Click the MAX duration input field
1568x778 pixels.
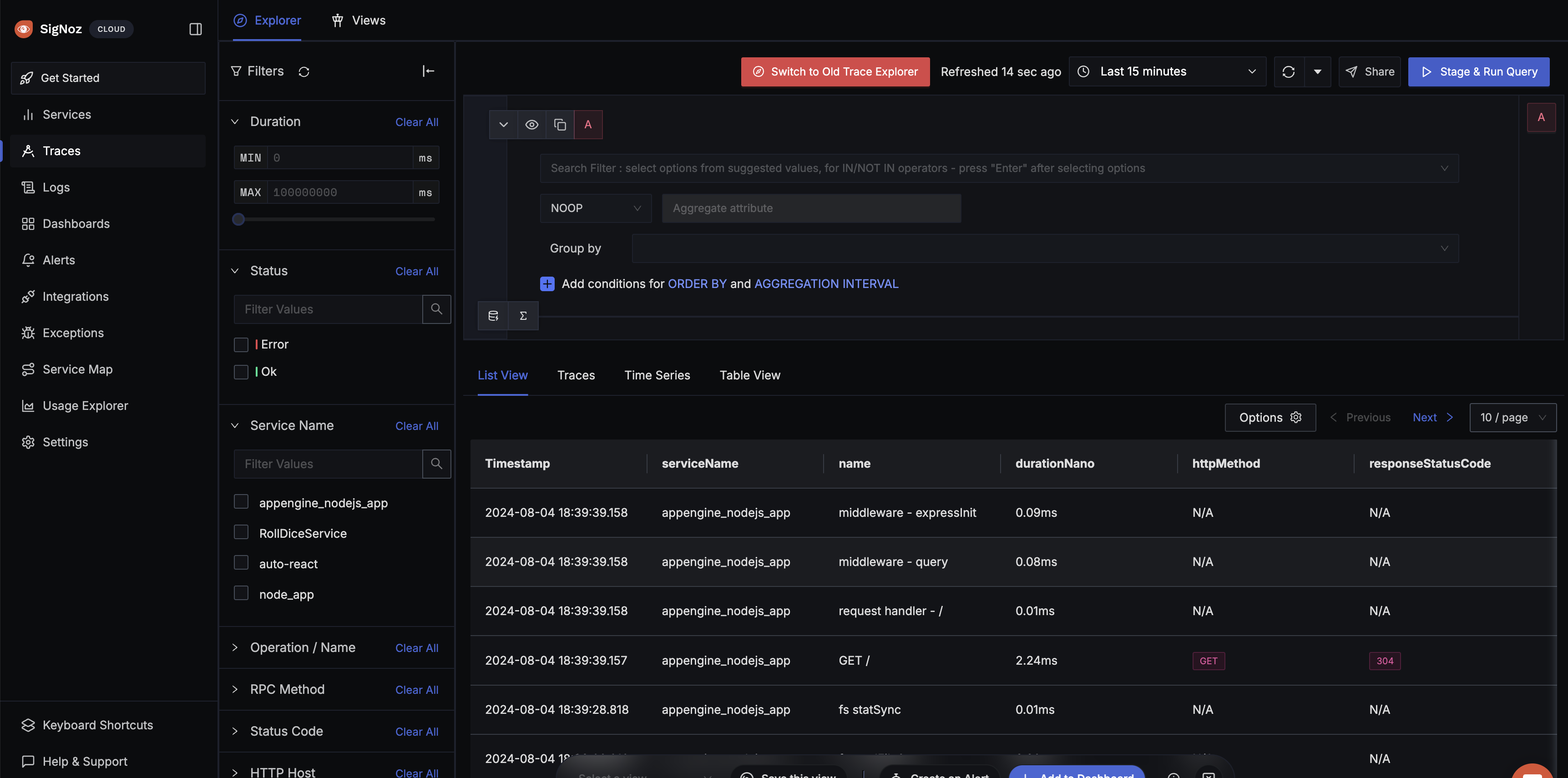(339, 192)
